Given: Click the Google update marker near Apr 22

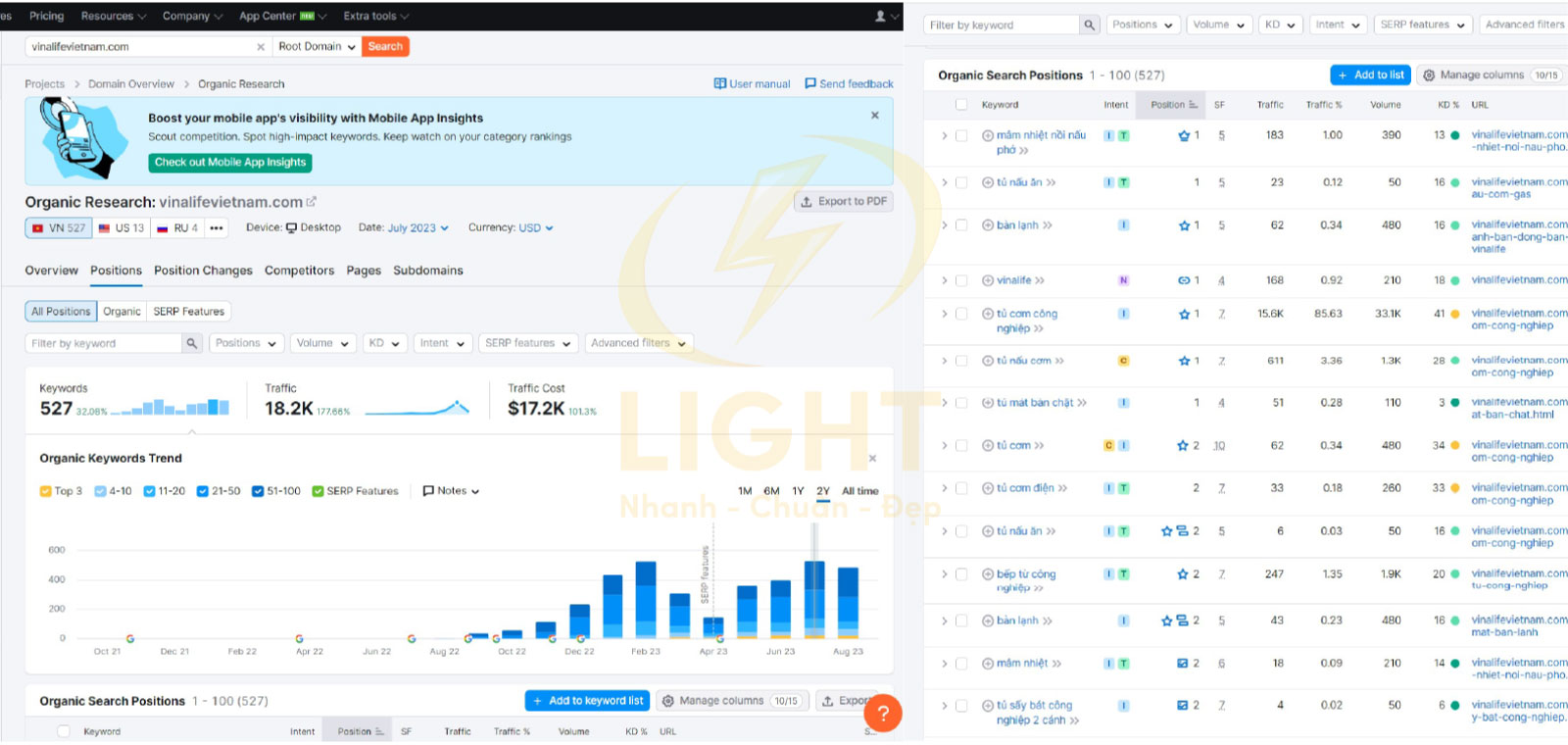Looking at the screenshot, I should (299, 639).
